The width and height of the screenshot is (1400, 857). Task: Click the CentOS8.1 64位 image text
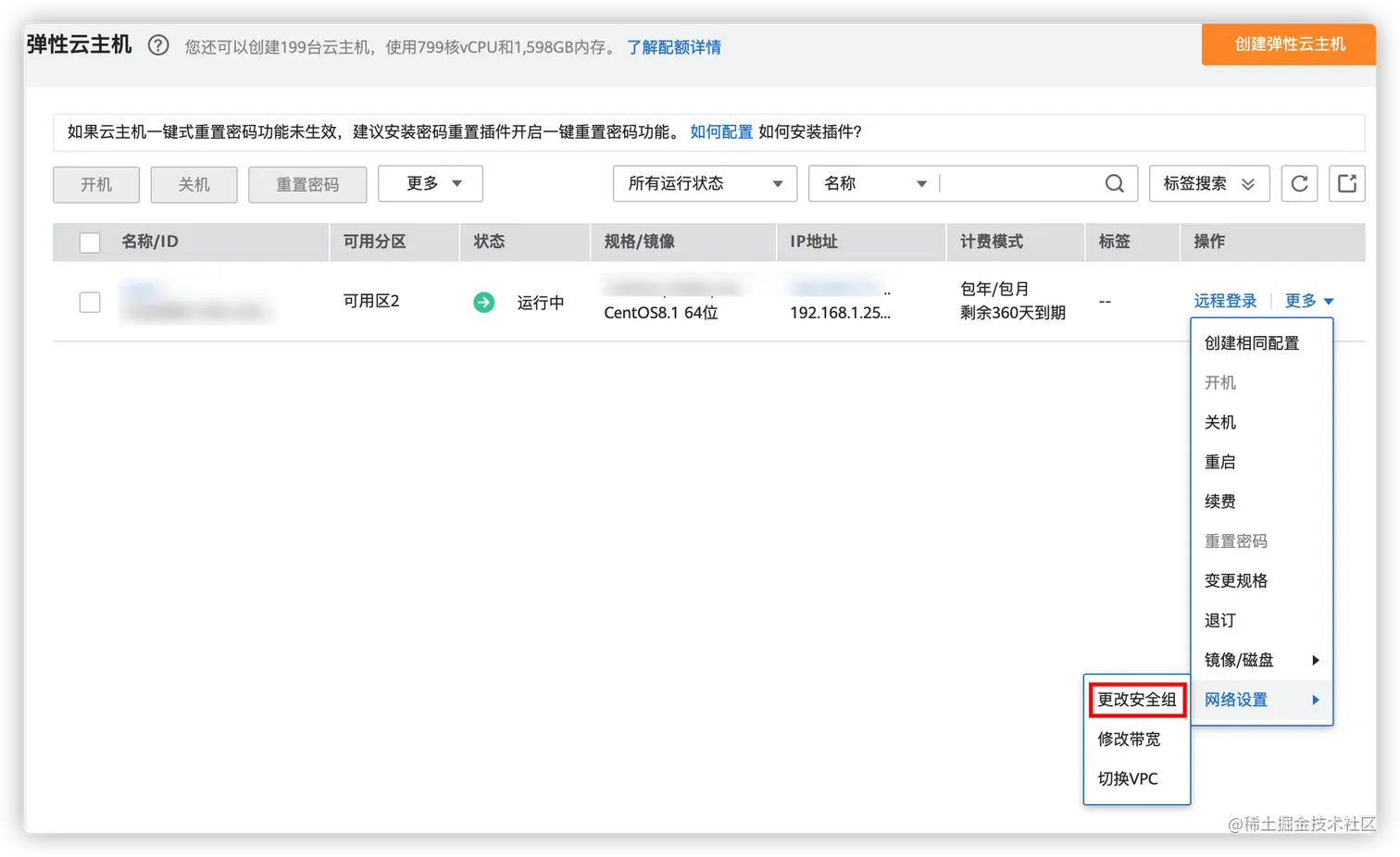[x=661, y=313]
